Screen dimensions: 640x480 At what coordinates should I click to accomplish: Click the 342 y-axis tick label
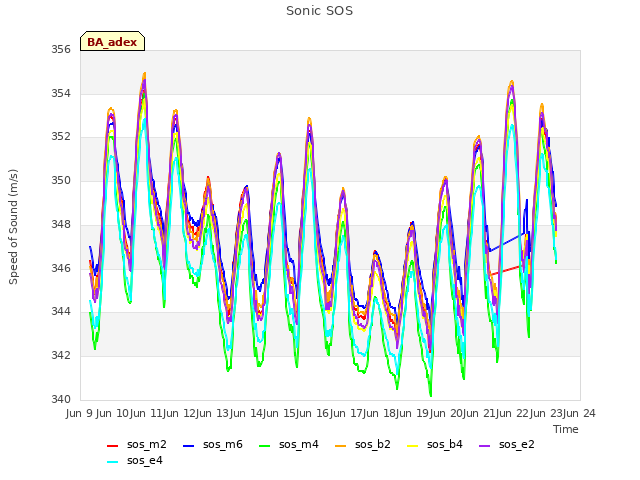(61, 355)
